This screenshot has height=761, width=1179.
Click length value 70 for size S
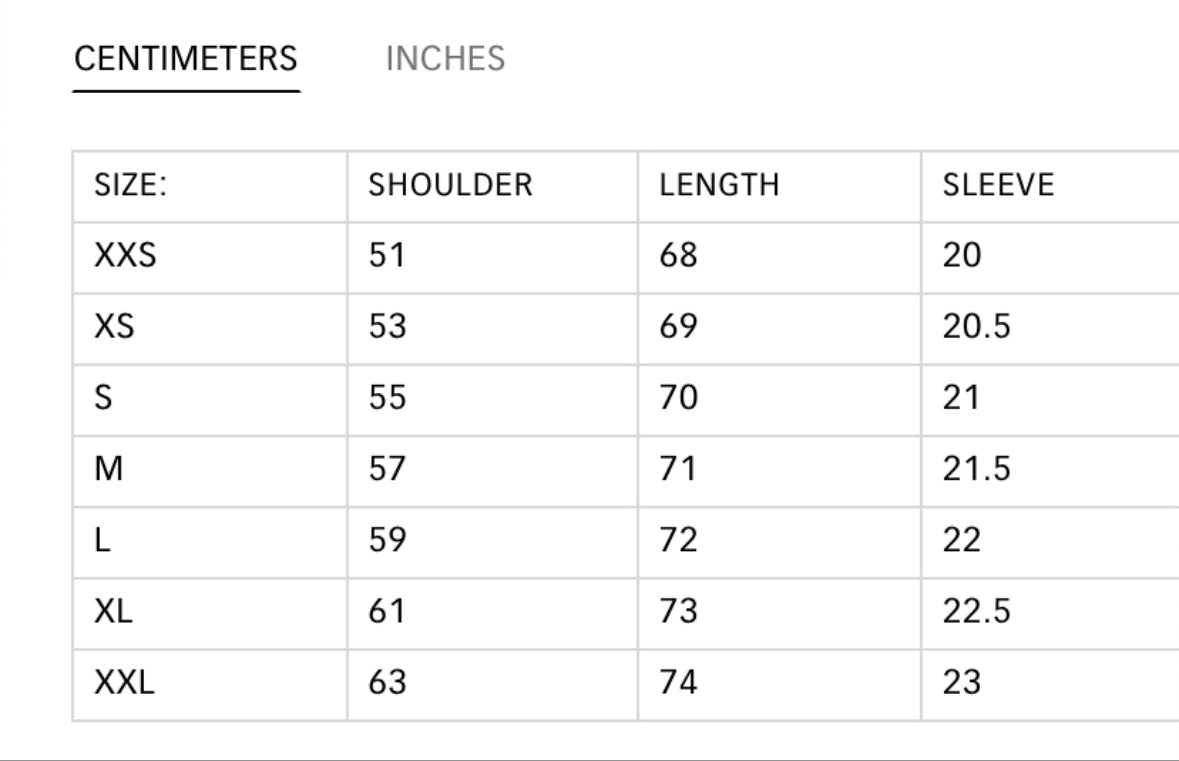pos(678,398)
